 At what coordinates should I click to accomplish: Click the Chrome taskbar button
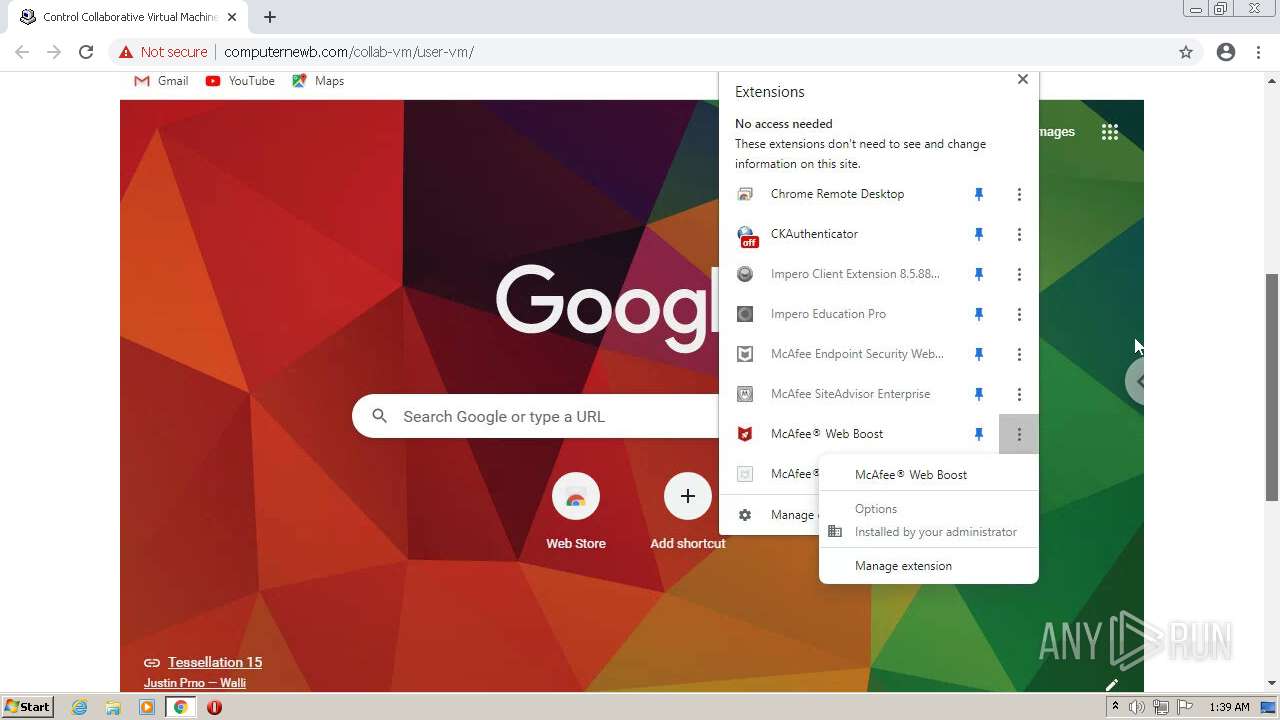pos(180,707)
